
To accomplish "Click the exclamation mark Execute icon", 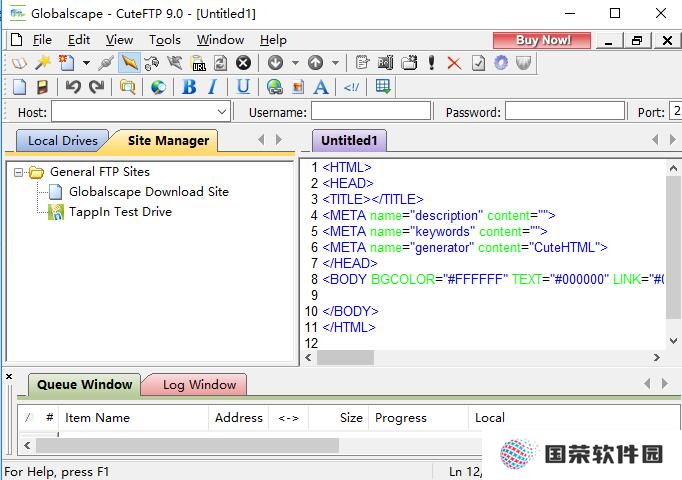I will 431,63.
